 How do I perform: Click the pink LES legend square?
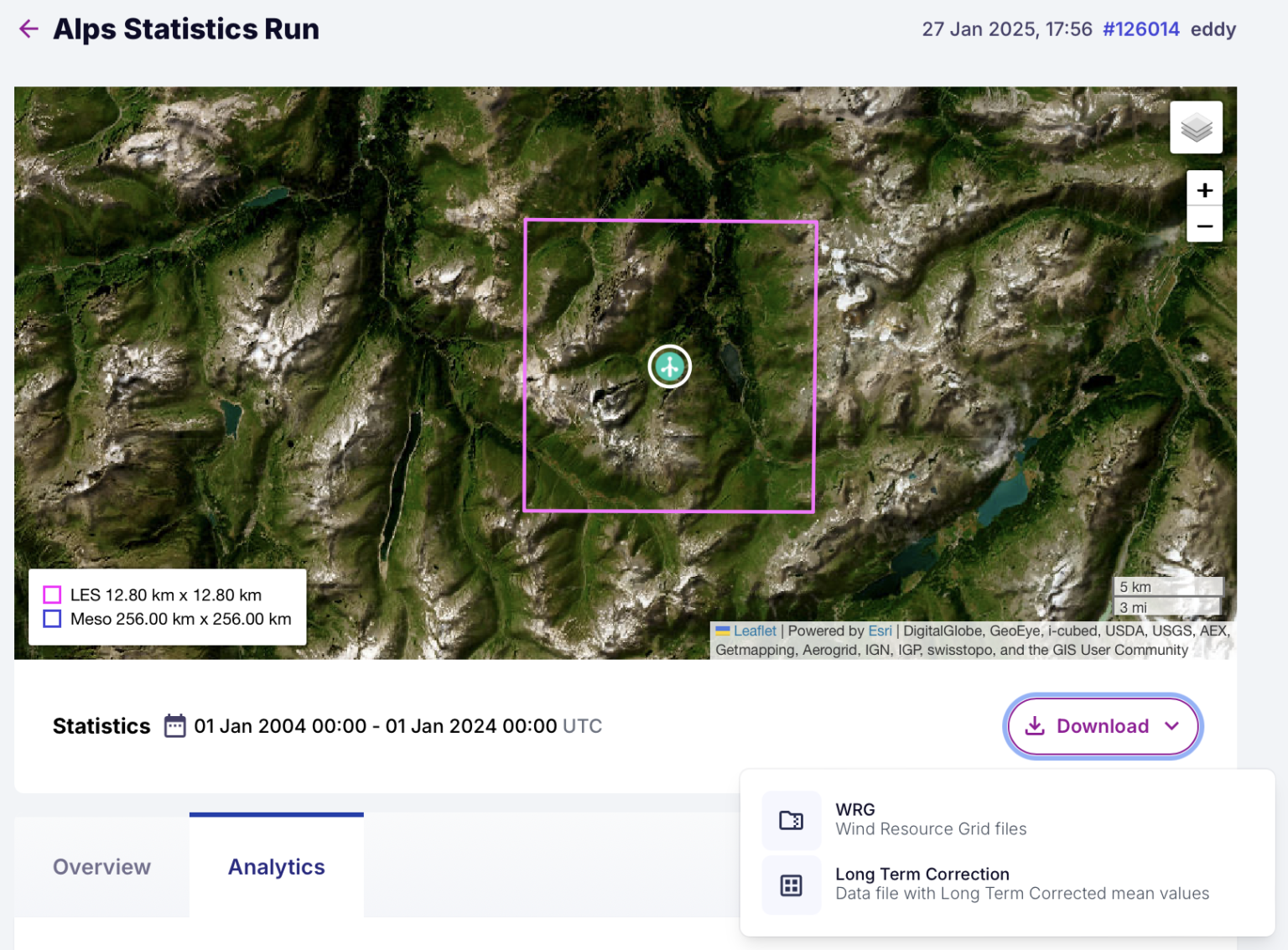tap(52, 595)
